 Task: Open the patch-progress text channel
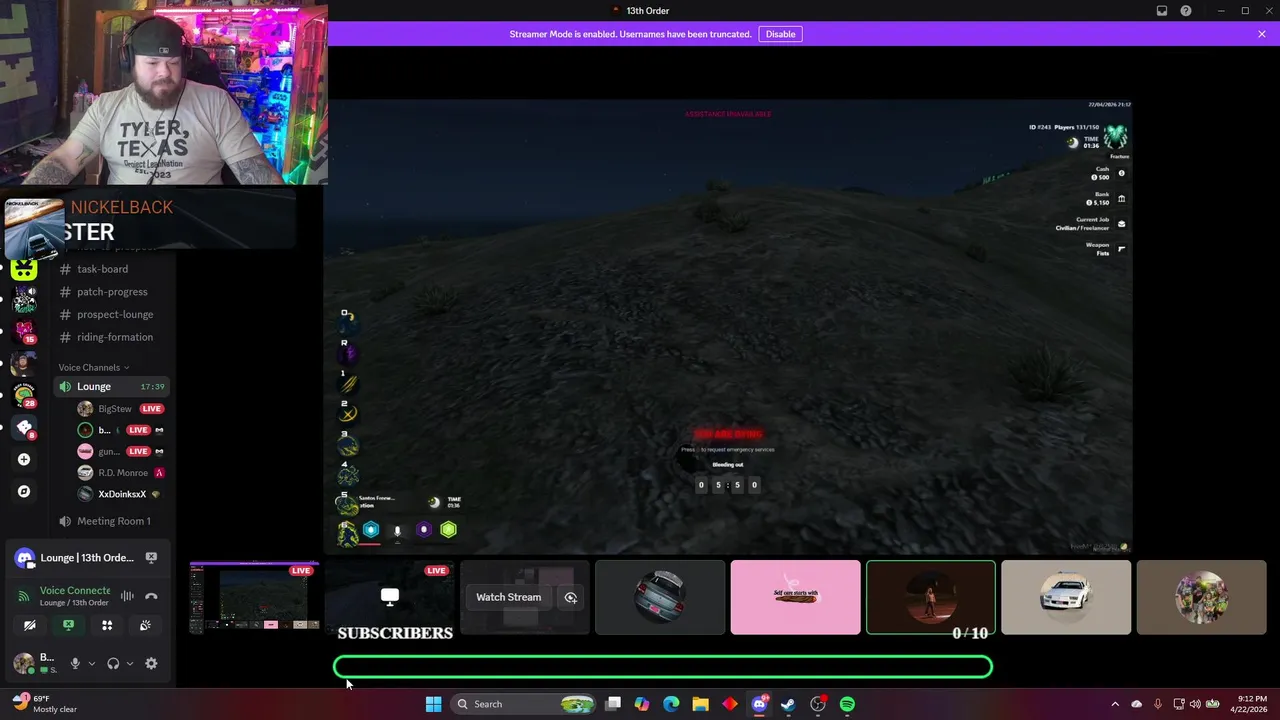[112, 292]
